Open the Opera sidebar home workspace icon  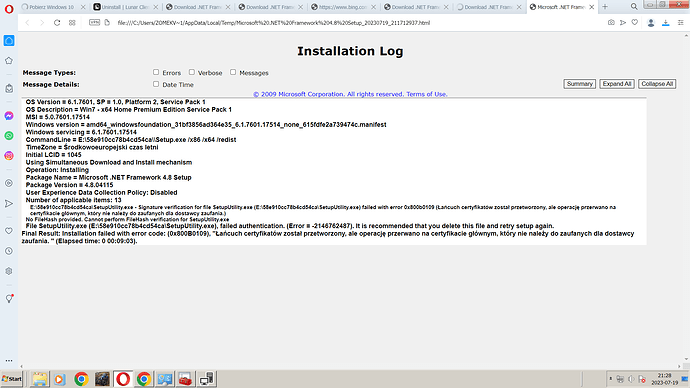click(9, 40)
